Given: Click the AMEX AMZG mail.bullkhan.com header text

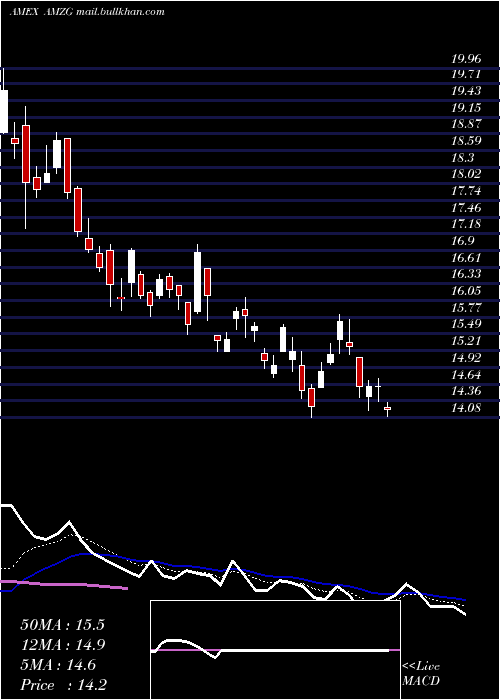Looking at the screenshot, I should tap(87, 12).
